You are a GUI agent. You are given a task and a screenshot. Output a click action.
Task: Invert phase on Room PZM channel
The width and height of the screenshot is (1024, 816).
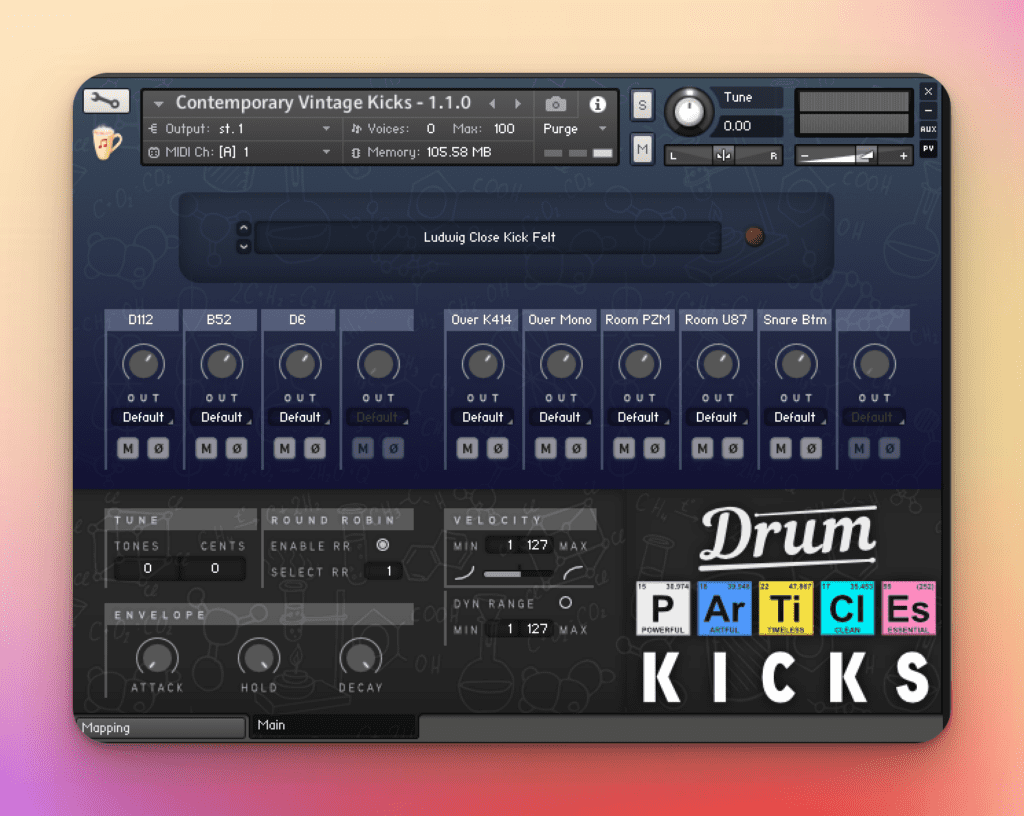click(x=654, y=448)
